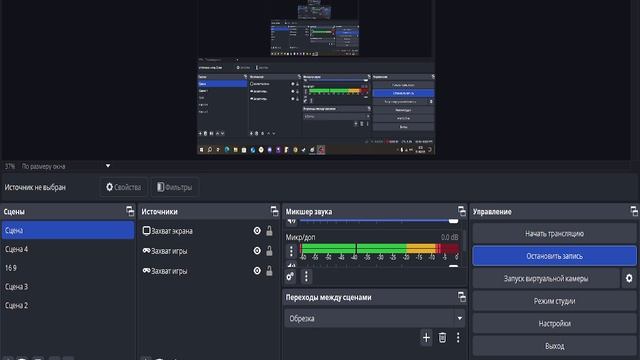Delete transition with trash icon
Viewport: 640px width, 360px height.
pos(442,338)
